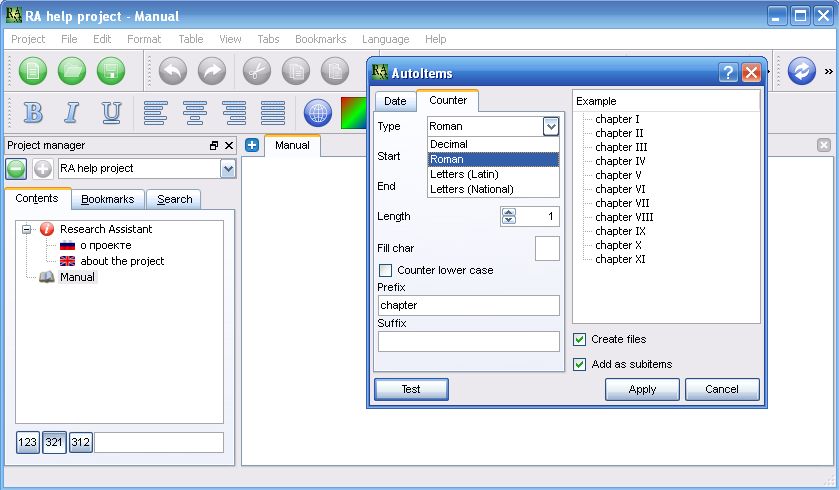The width and height of the screenshot is (839, 490).
Task: Toggle Underline formatting
Action: (111, 112)
